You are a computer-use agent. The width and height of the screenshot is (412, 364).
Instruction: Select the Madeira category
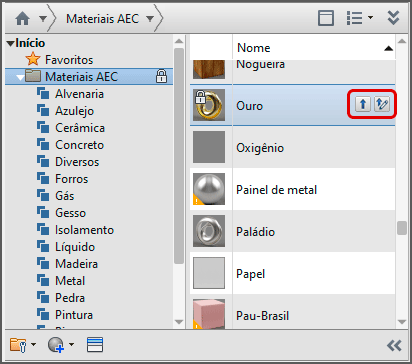pos(76,264)
